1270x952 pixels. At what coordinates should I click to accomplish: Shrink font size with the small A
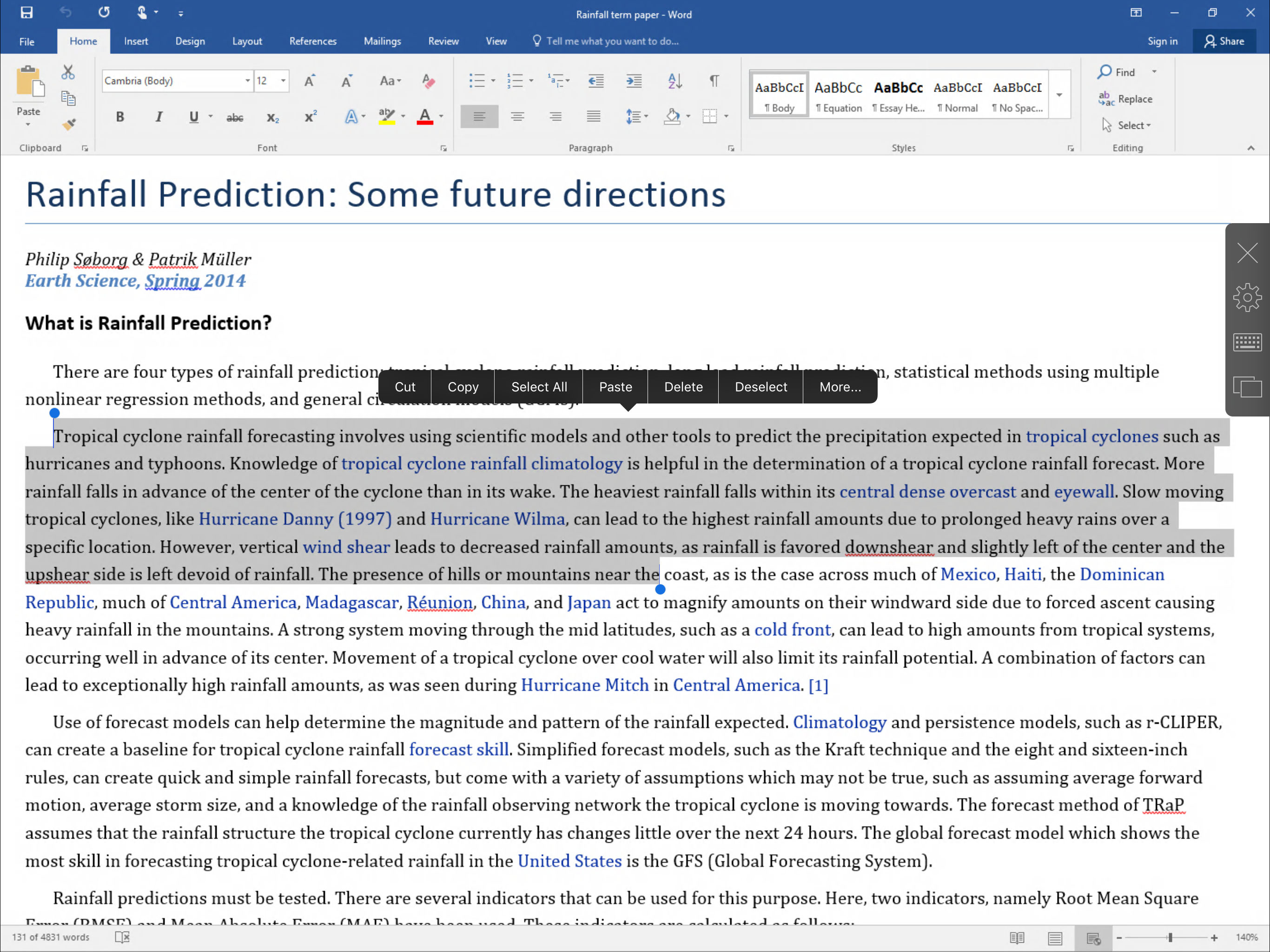[347, 81]
